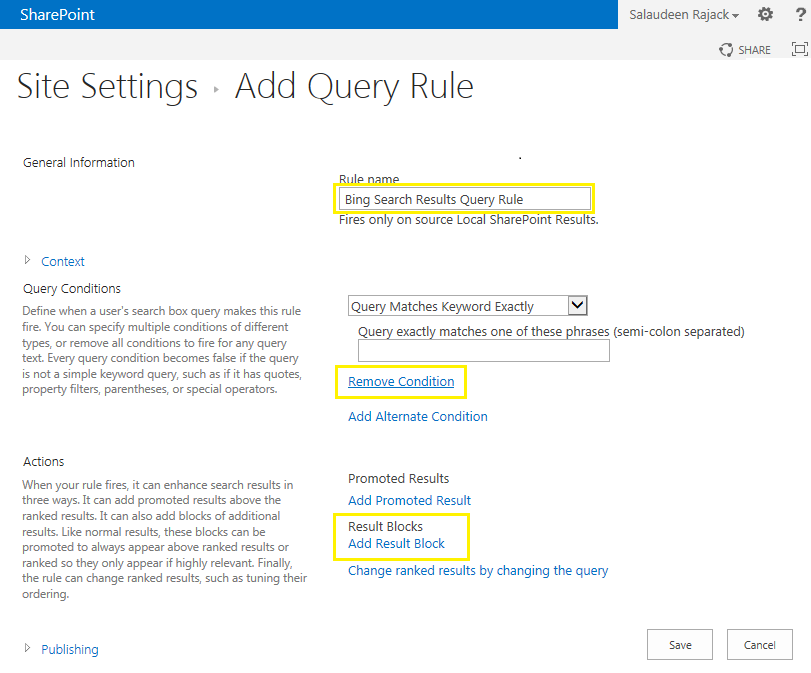Open the Query Matches Keyword Exactly dropdown
The width and height of the screenshot is (811, 673).
click(577, 304)
